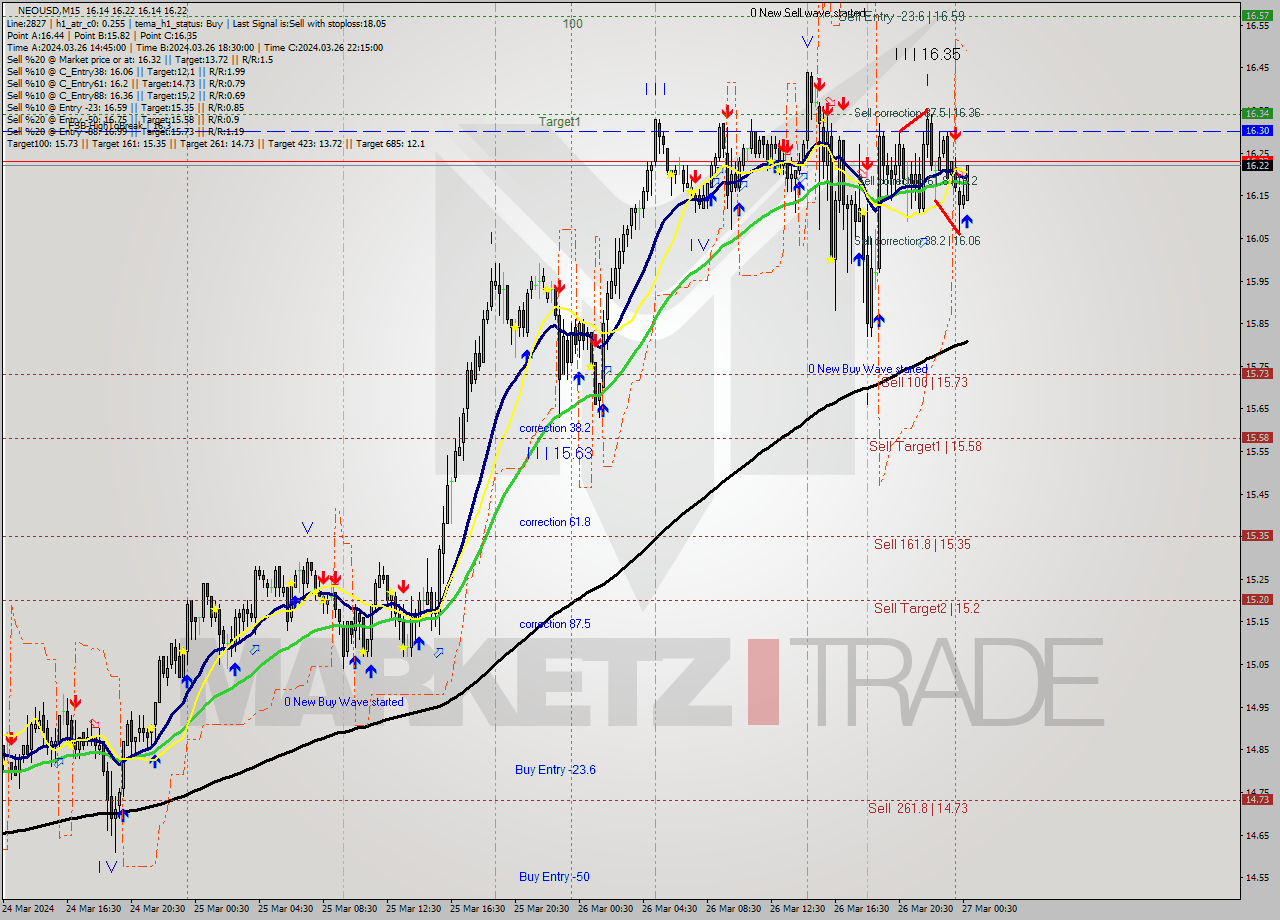
Task: Click the '27 Mar 00:30' time axis label
Action: (989, 909)
